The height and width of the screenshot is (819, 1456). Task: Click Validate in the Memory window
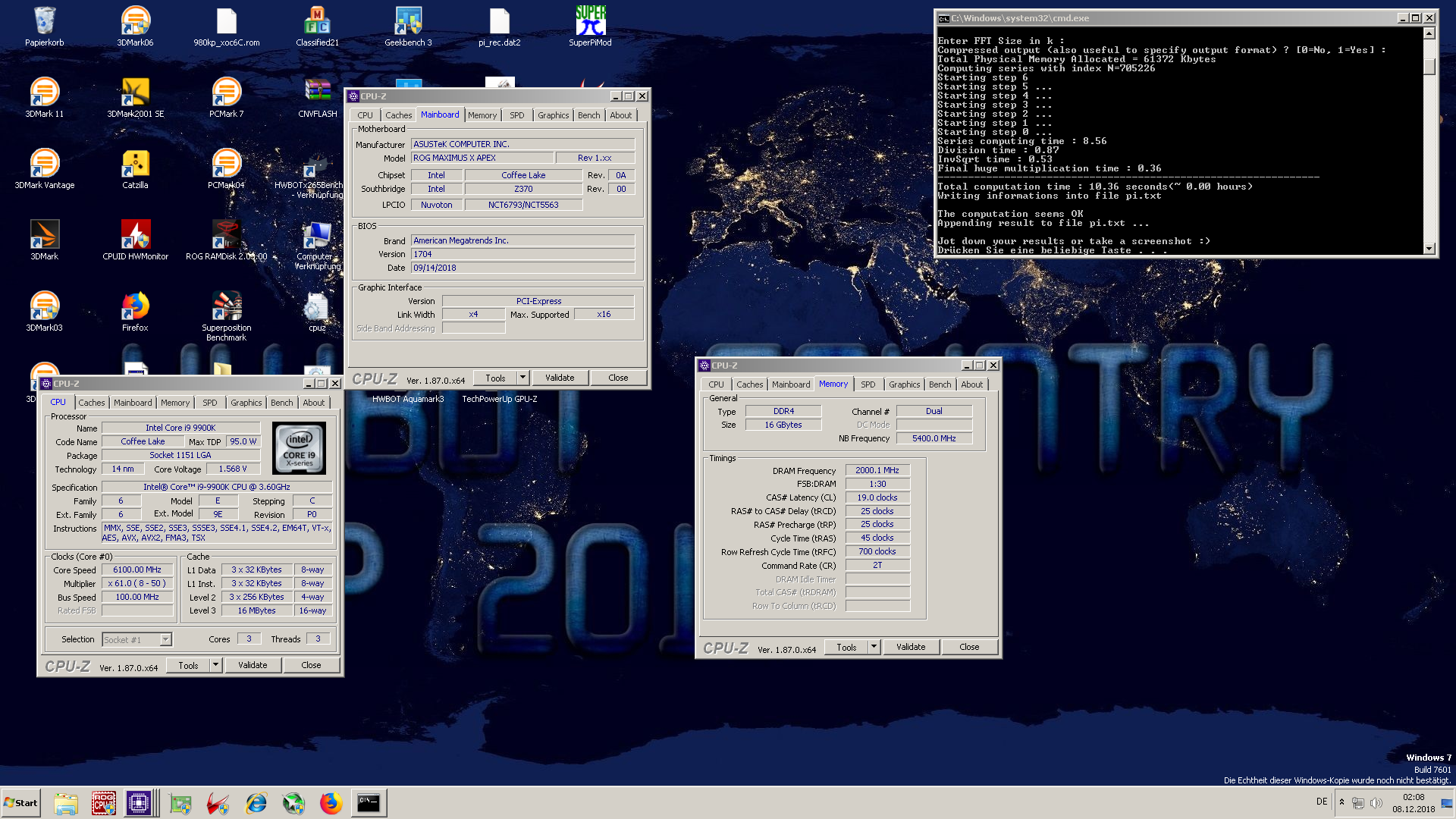[911, 647]
